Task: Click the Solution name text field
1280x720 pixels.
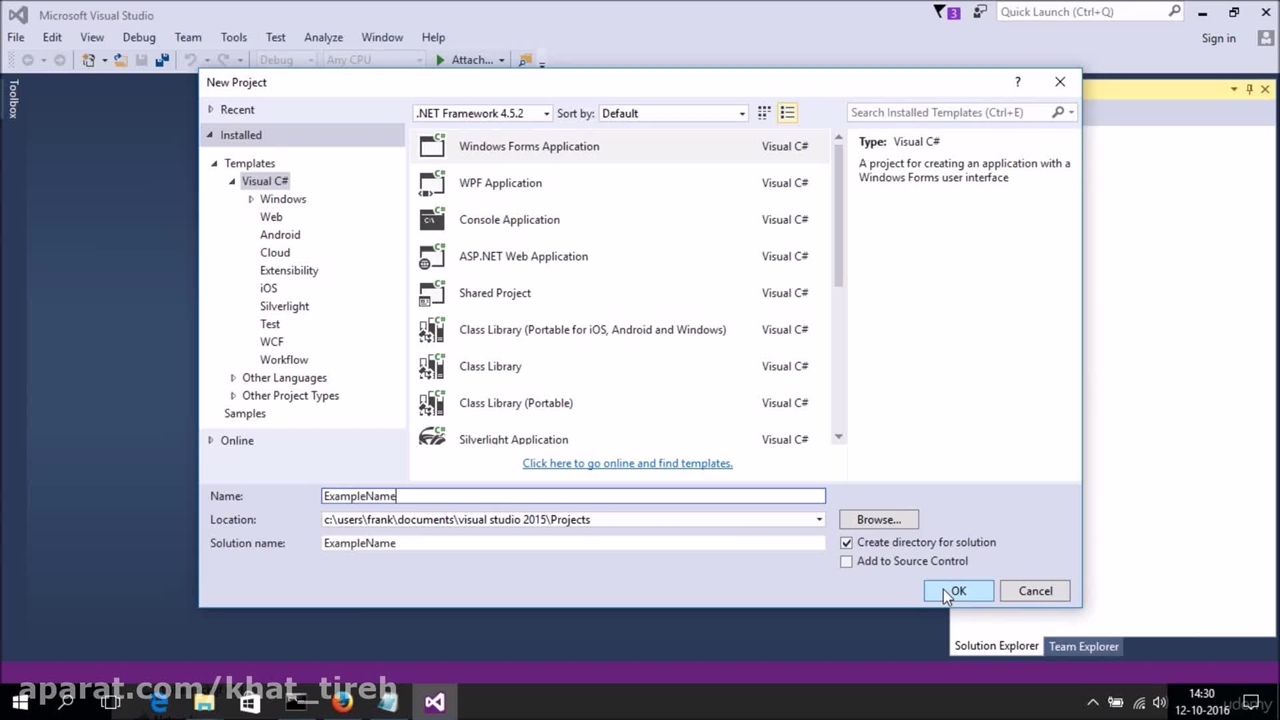Action: [x=573, y=543]
